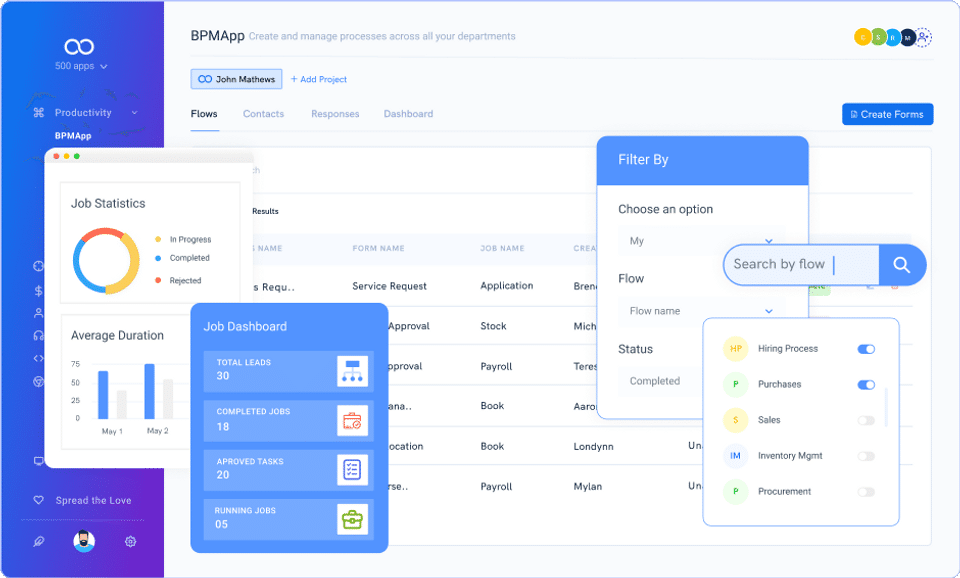Click the Job Statistics donut chart
This screenshot has height=578, width=960.
(x=106, y=261)
